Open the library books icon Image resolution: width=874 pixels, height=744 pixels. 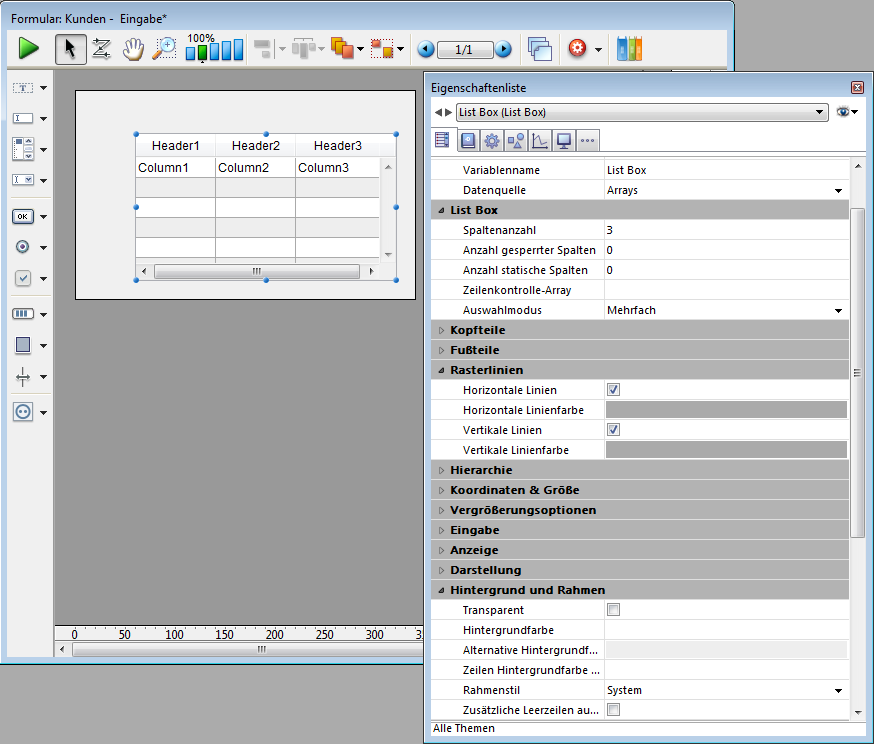[629, 48]
